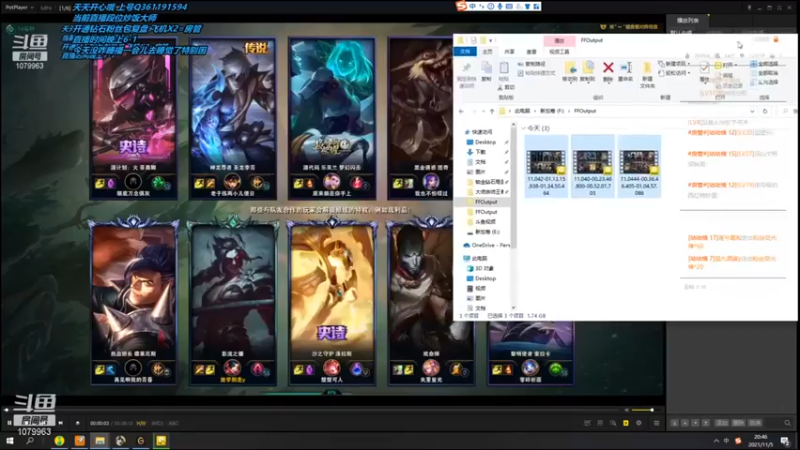
Task: Click the Rename icon in Explorer ribbon
Action: [x=626, y=68]
